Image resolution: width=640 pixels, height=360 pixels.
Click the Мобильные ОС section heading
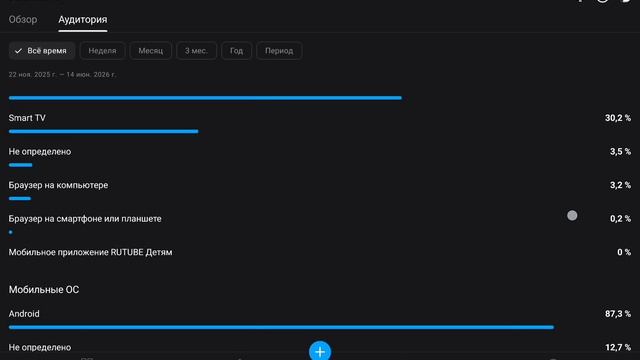(44, 289)
